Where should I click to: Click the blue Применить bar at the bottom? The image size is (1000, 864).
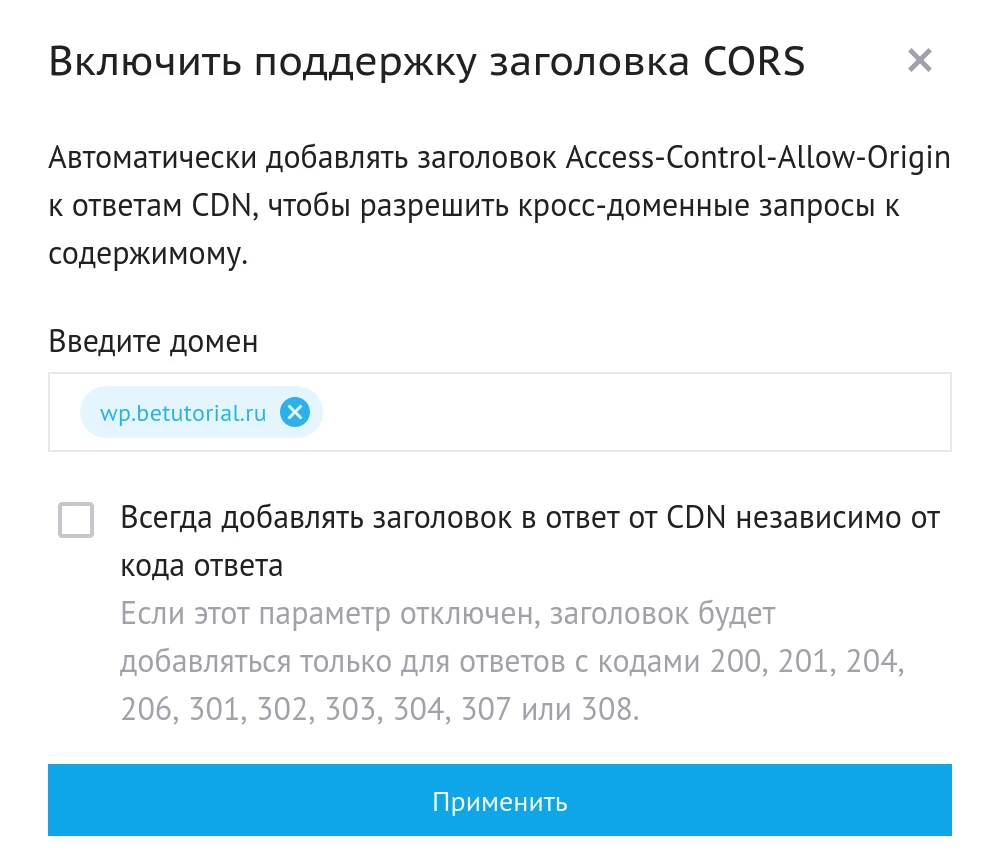pyautogui.click(x=500, y=800)
